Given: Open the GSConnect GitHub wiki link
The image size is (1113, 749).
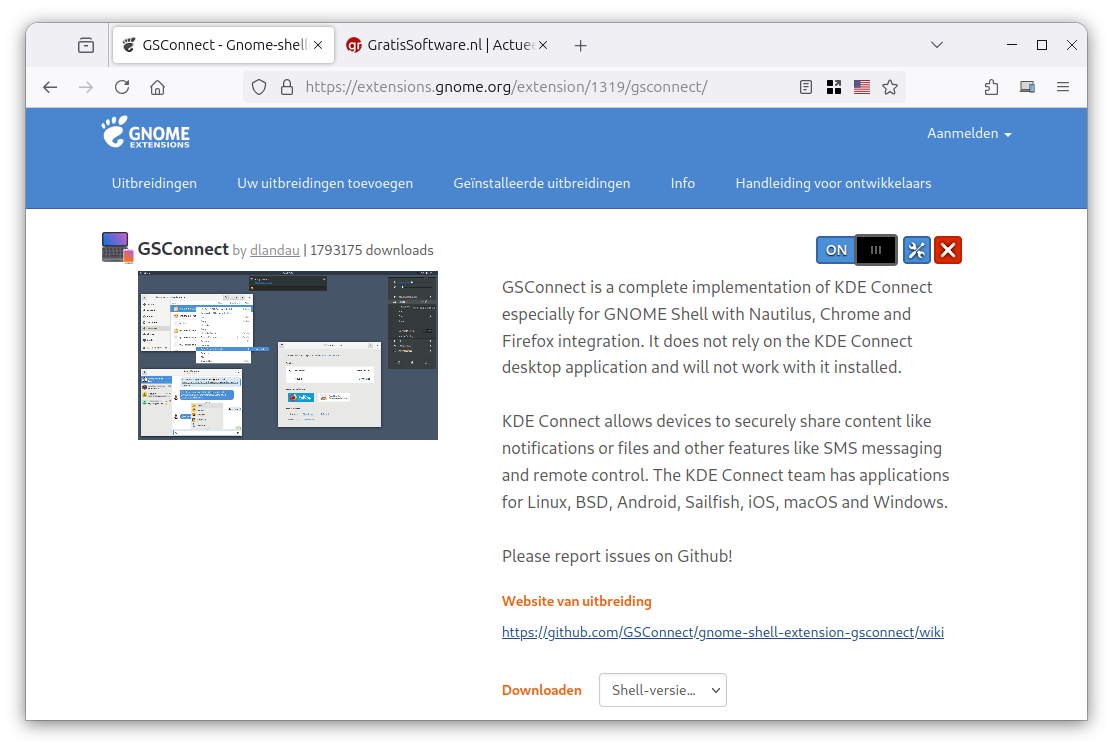Looking at the screenshot, I should pyautogui.click(x=722, y=632).
